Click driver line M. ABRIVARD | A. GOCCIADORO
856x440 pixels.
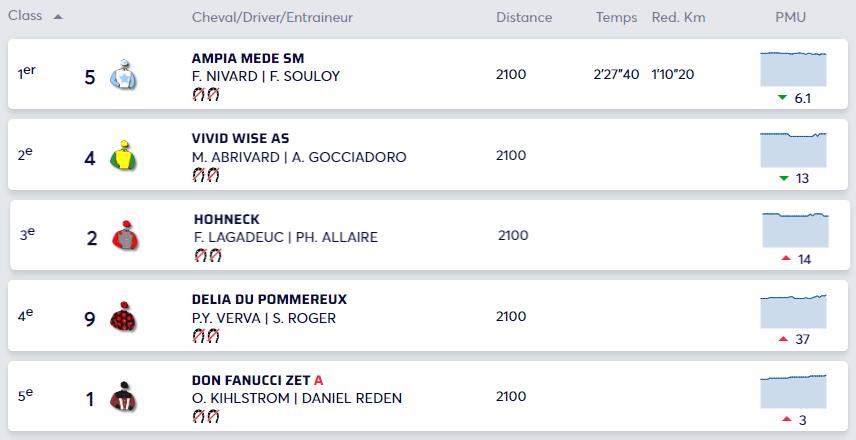click(299, 157)
